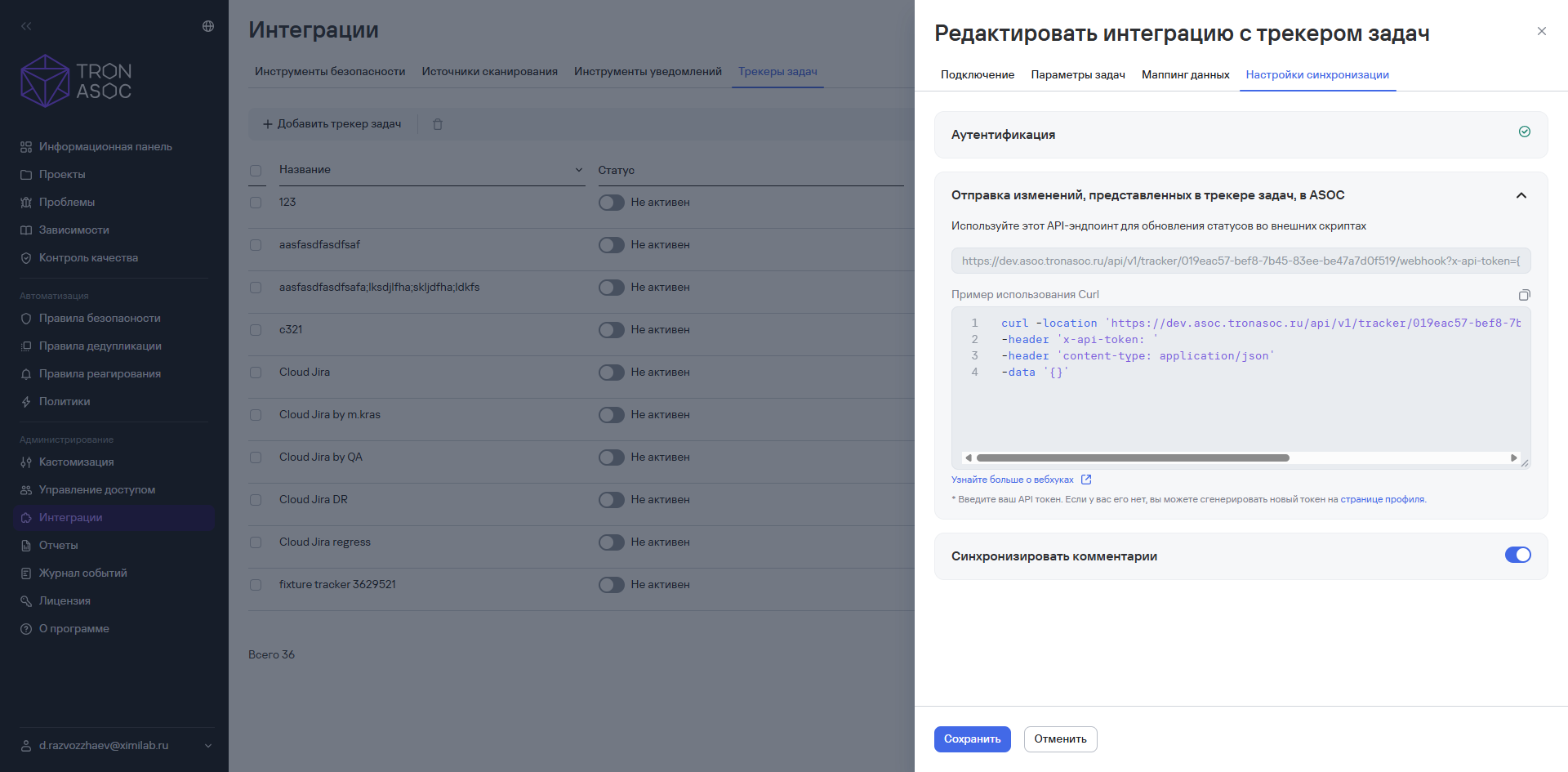Click left arrow of Curl scrollbar
The height and width of the screenshot is (772, 1568).
pyautogui.click(x=969, y=458)
